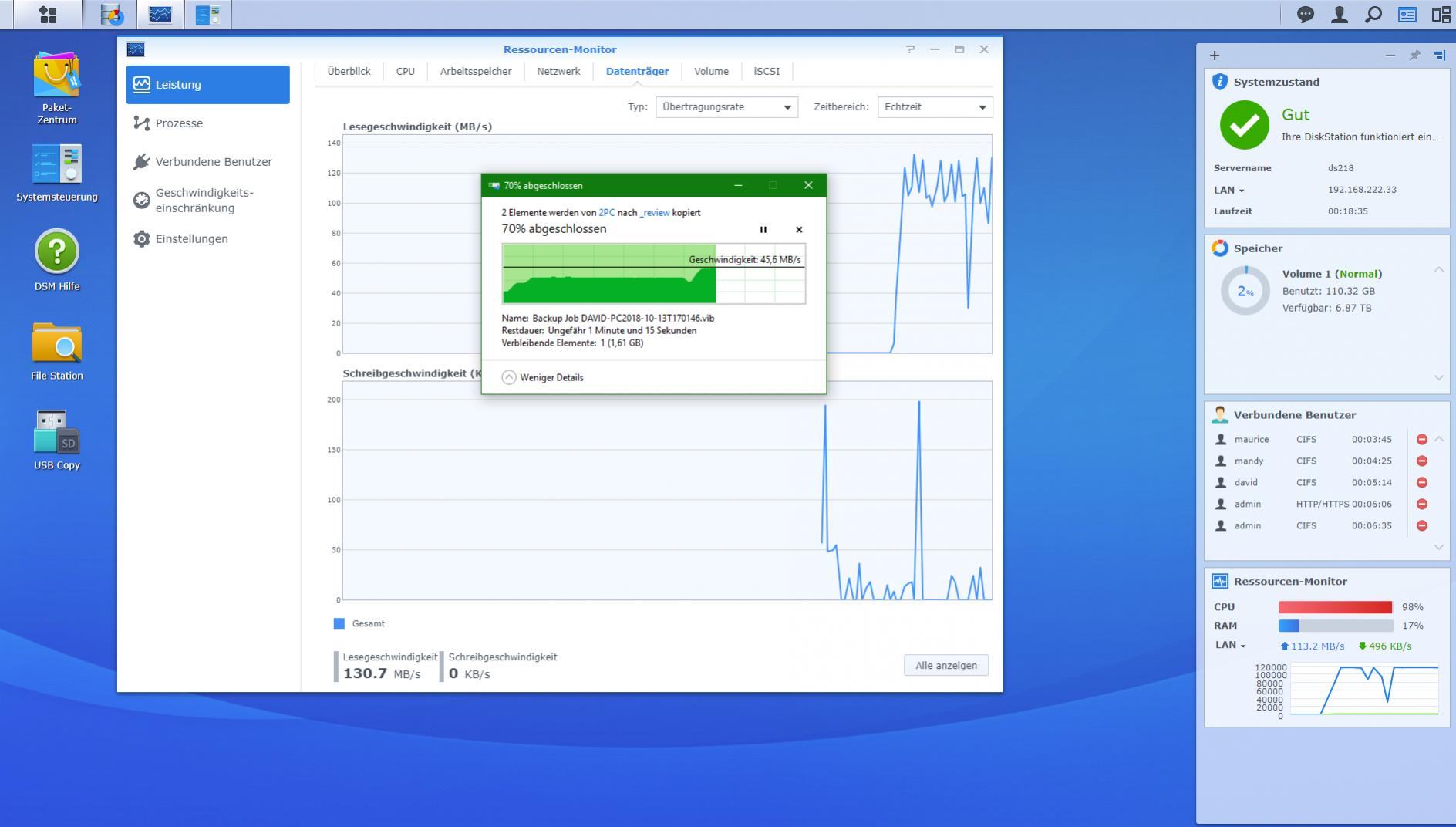Open the Zeitbereich Echtzeit dropdown
1456x827 pixels.
pos(935,107)
